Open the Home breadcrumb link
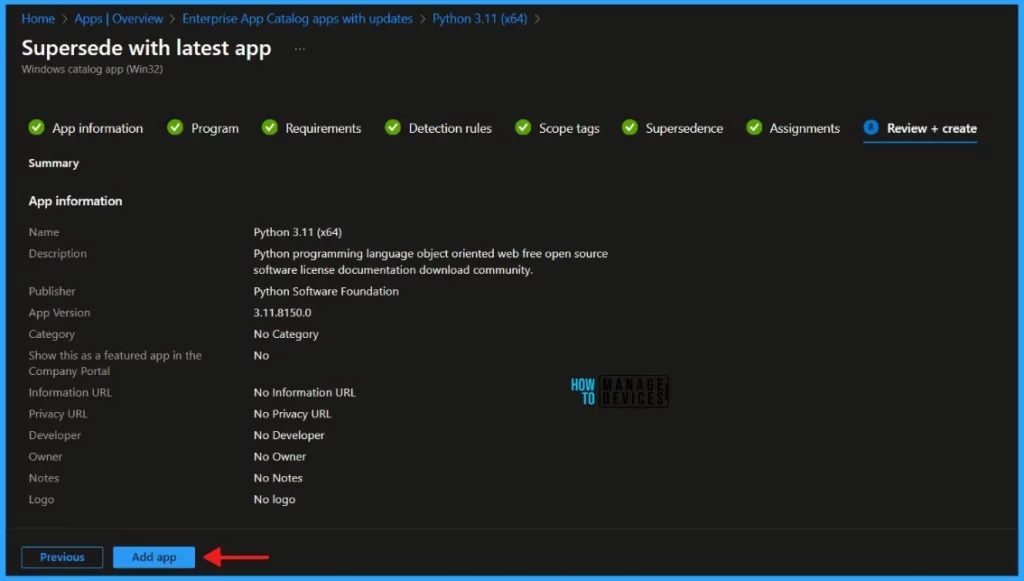This screenshot has width=1024, height=581. point(38,19)
